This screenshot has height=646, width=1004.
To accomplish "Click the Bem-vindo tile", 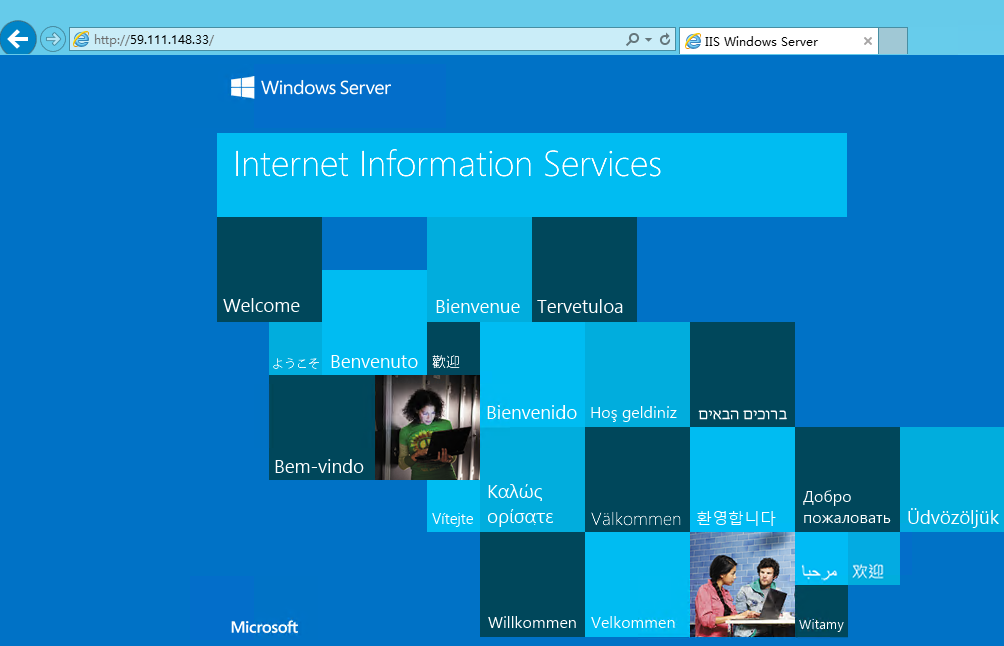I will [x=321, y=427].
